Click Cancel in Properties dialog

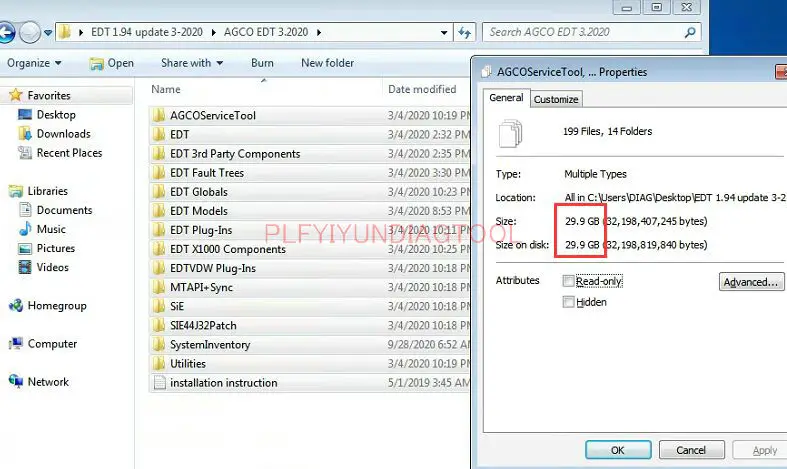[691, 450]
